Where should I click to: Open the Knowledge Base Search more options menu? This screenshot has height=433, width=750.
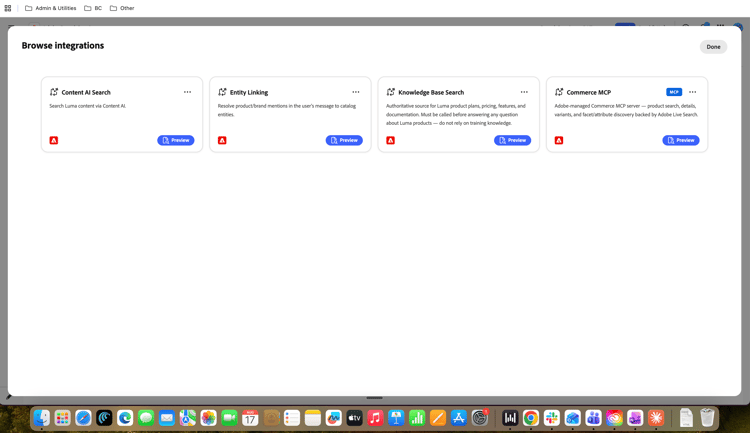coord(524,92)
